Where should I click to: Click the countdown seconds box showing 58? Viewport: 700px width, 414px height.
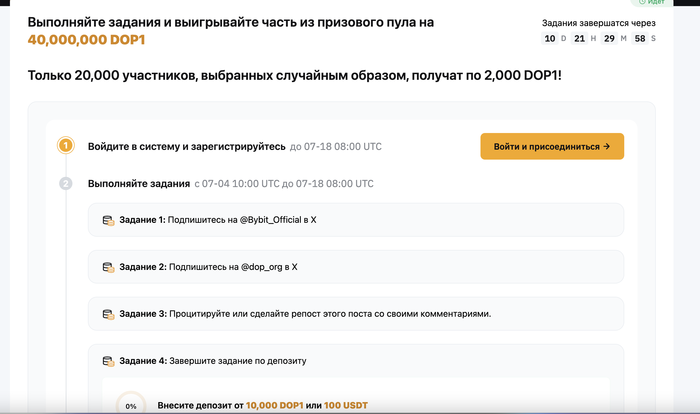point(638,38)
